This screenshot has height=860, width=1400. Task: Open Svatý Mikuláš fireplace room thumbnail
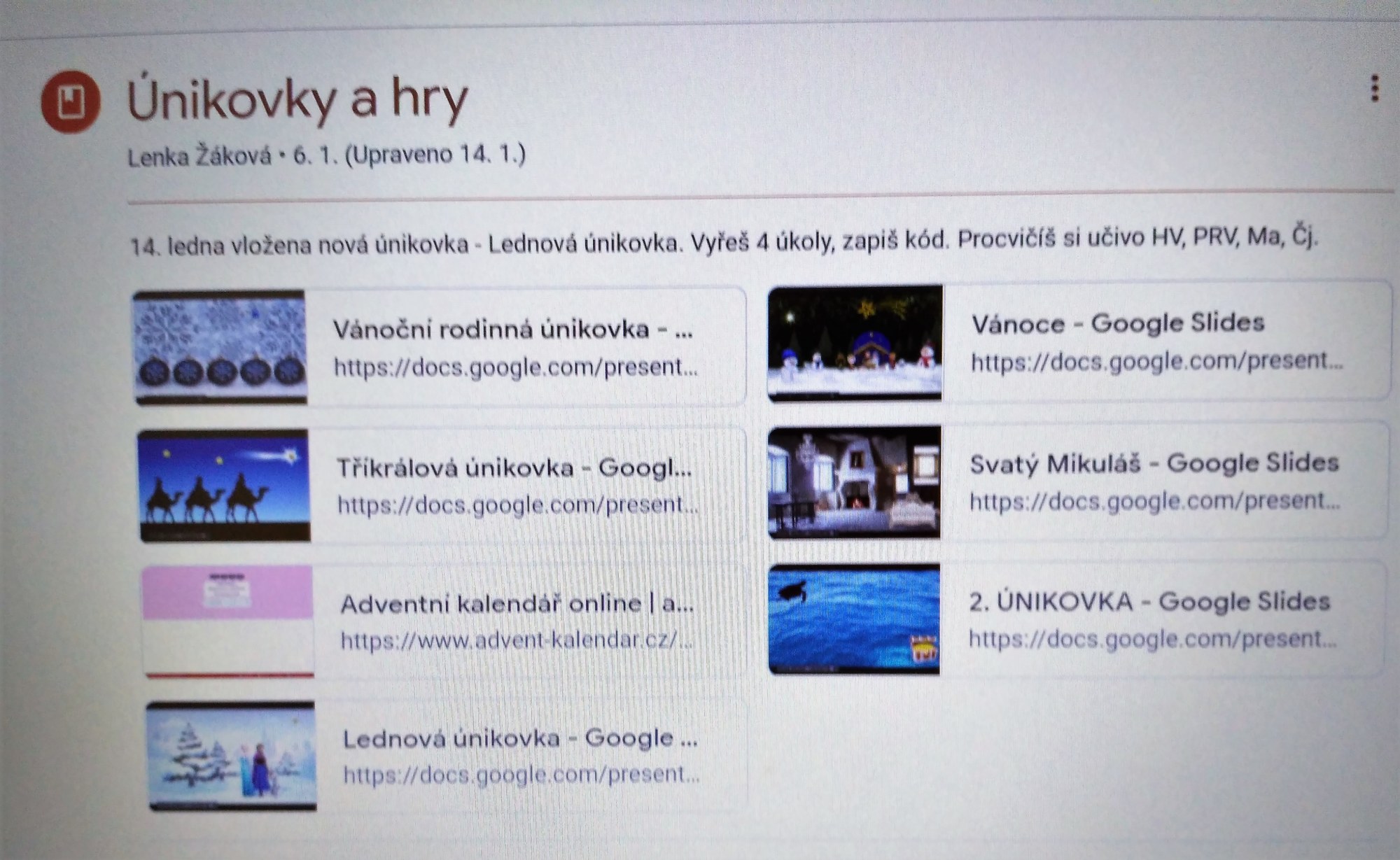(x=854, y=482)
